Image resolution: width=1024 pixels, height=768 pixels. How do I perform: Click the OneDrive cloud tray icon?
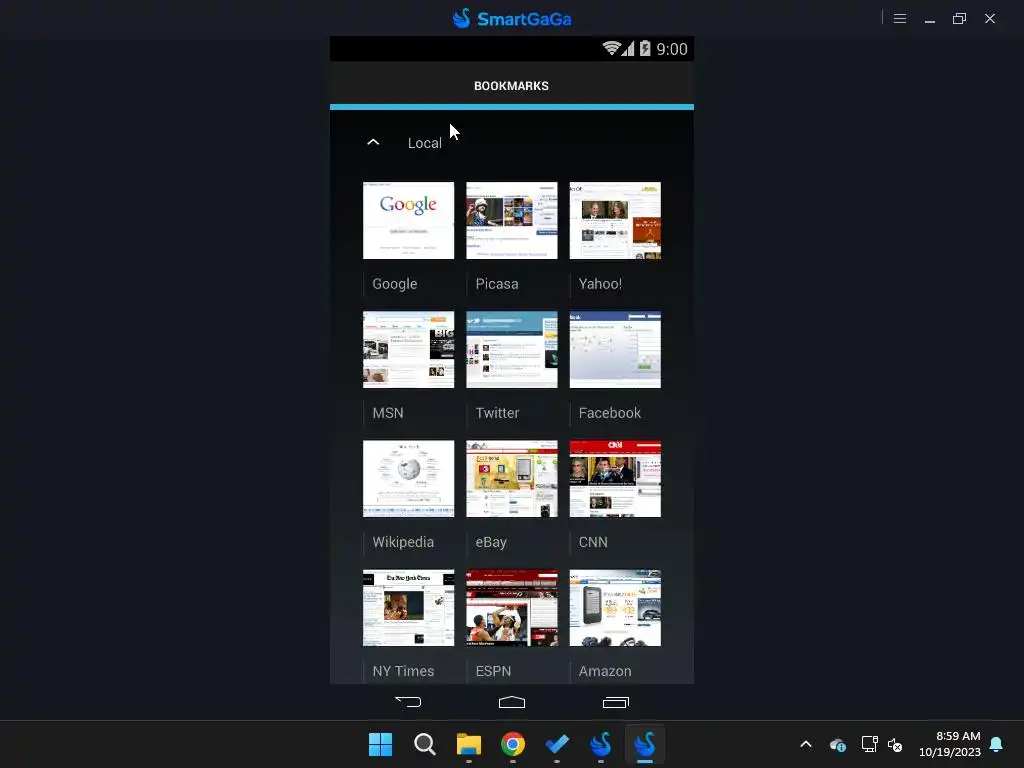click(838, 744)
